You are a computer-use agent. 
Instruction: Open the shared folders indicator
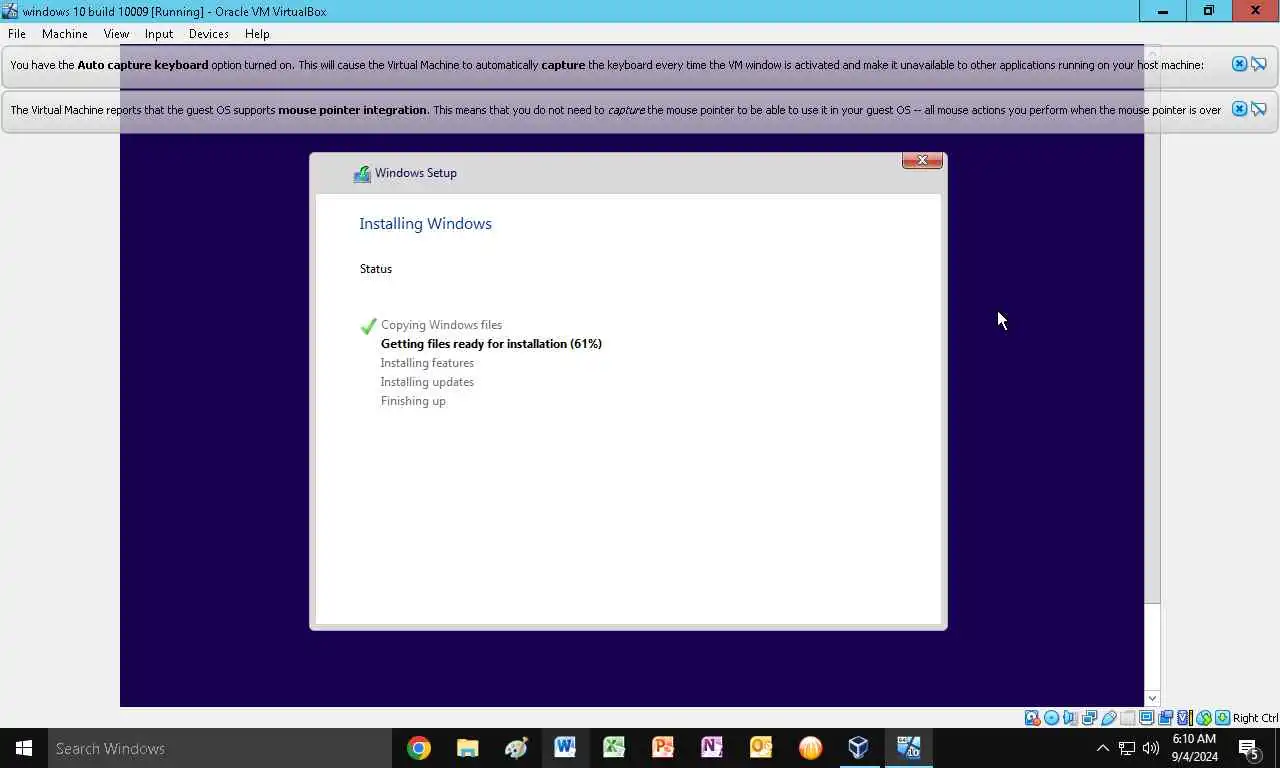(1127, 718)
